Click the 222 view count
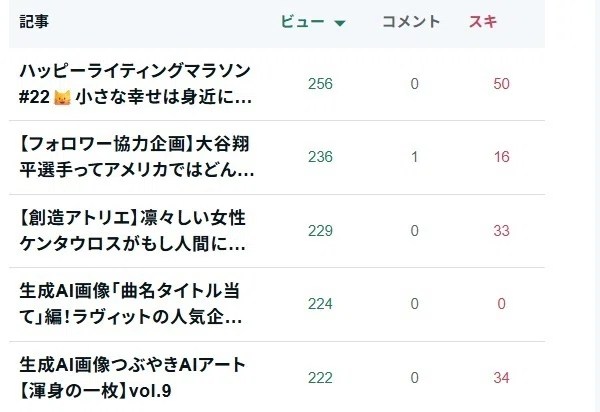The image size is (600, 412). 320,378
